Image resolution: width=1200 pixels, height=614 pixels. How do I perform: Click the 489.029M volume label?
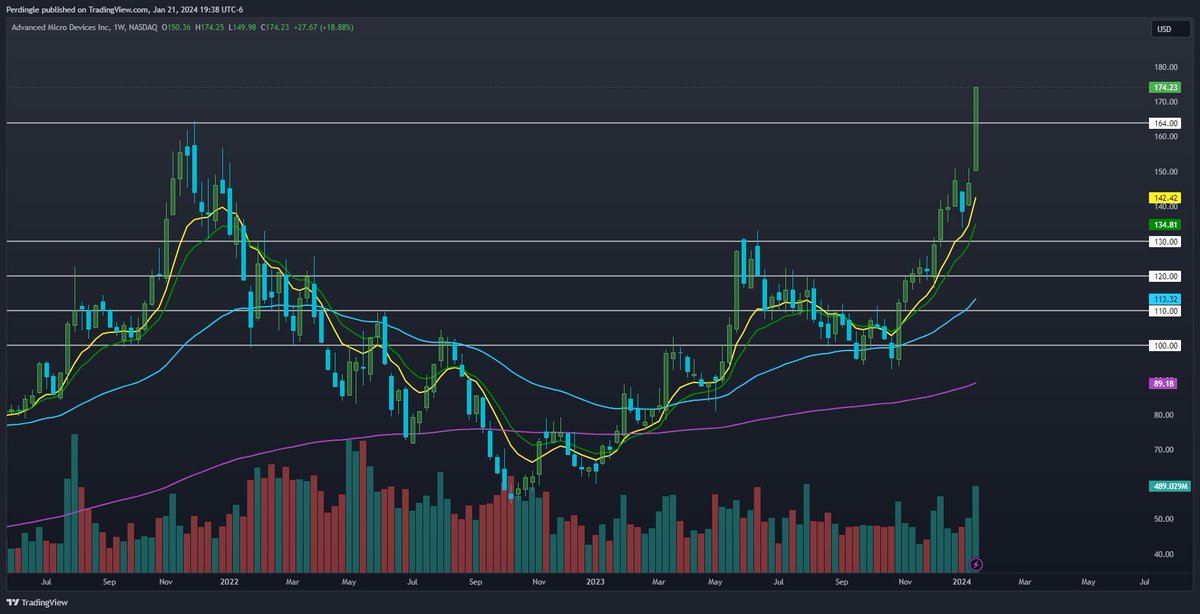point(1168,486)
